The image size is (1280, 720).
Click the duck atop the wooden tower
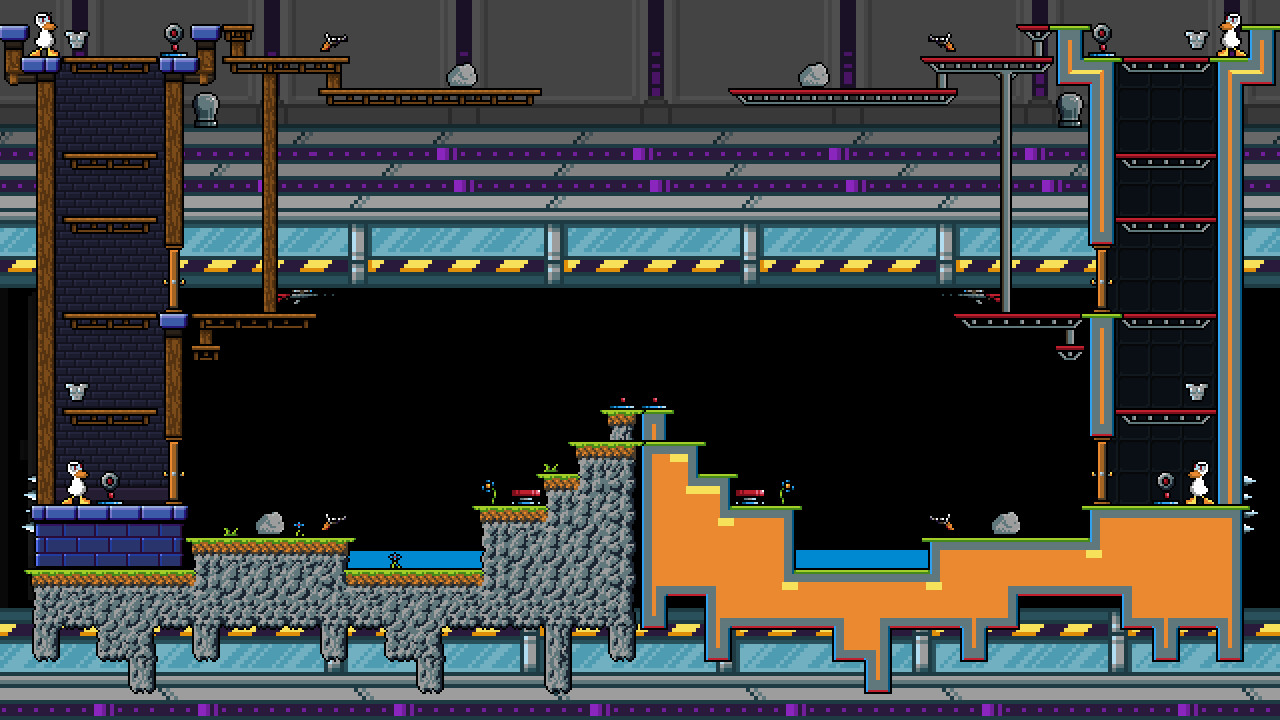point(43,34)
